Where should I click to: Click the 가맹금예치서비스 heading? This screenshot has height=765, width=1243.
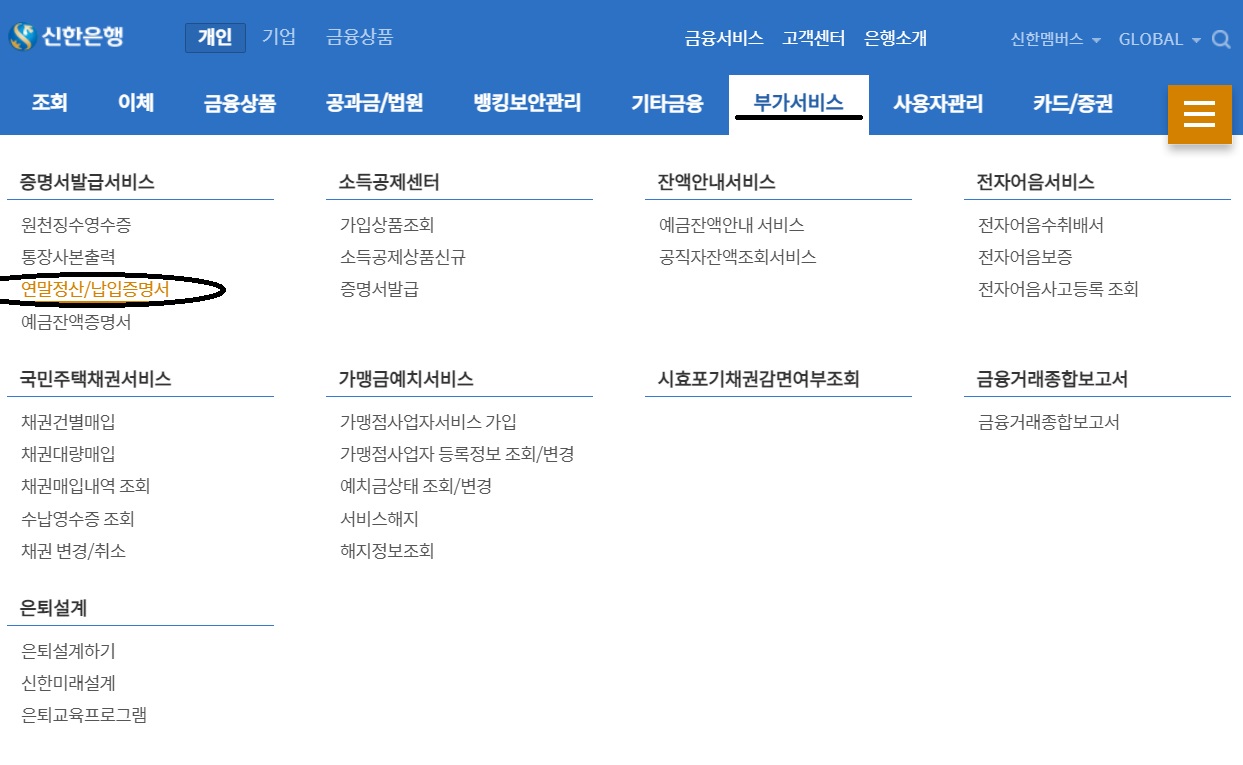coord(406,379)
